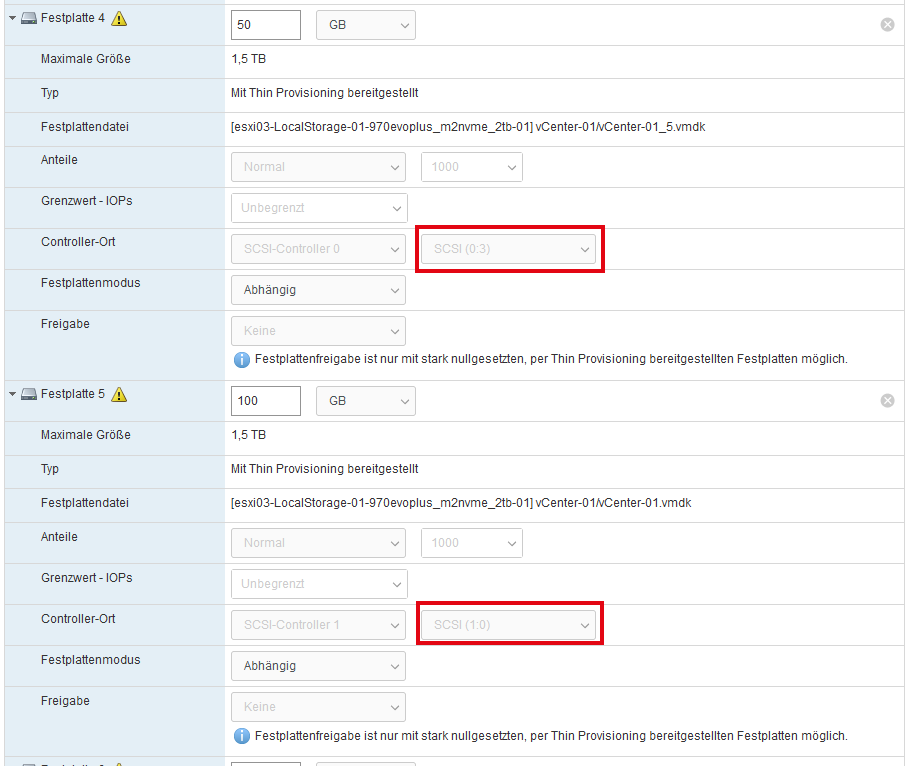Open the SCSI (1:0) dropdown

point(508,625)
